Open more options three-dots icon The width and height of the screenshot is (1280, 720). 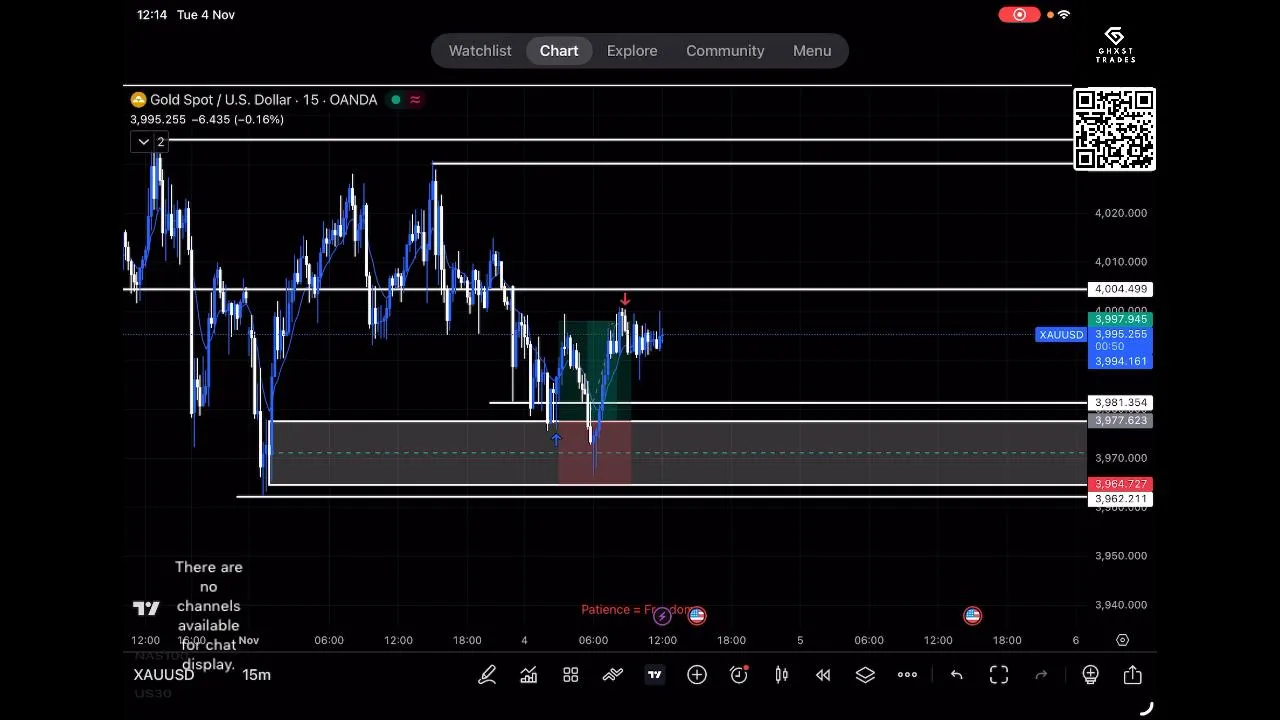[907, 675]
